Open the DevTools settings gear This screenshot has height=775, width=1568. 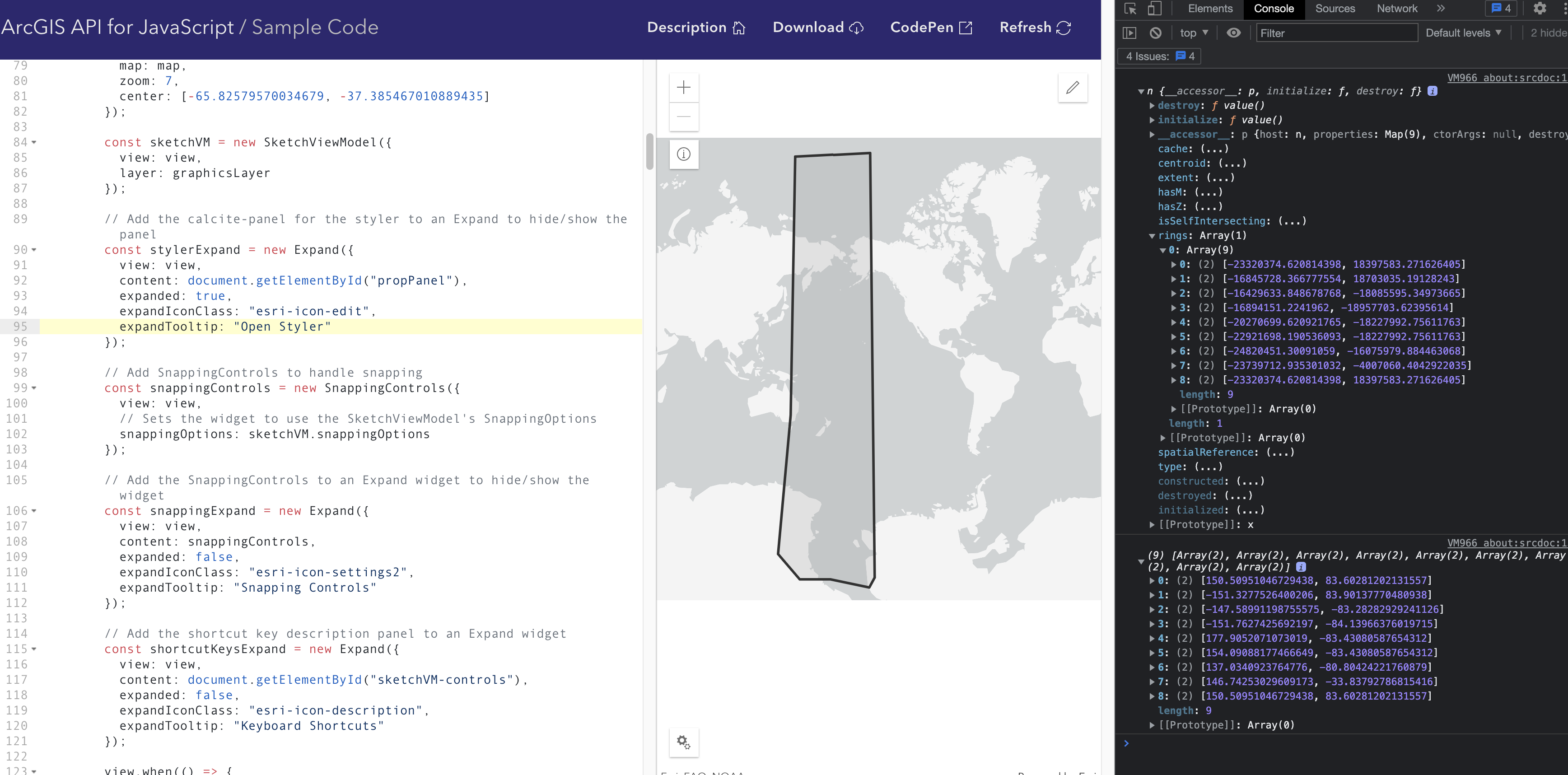[1540, 9]
